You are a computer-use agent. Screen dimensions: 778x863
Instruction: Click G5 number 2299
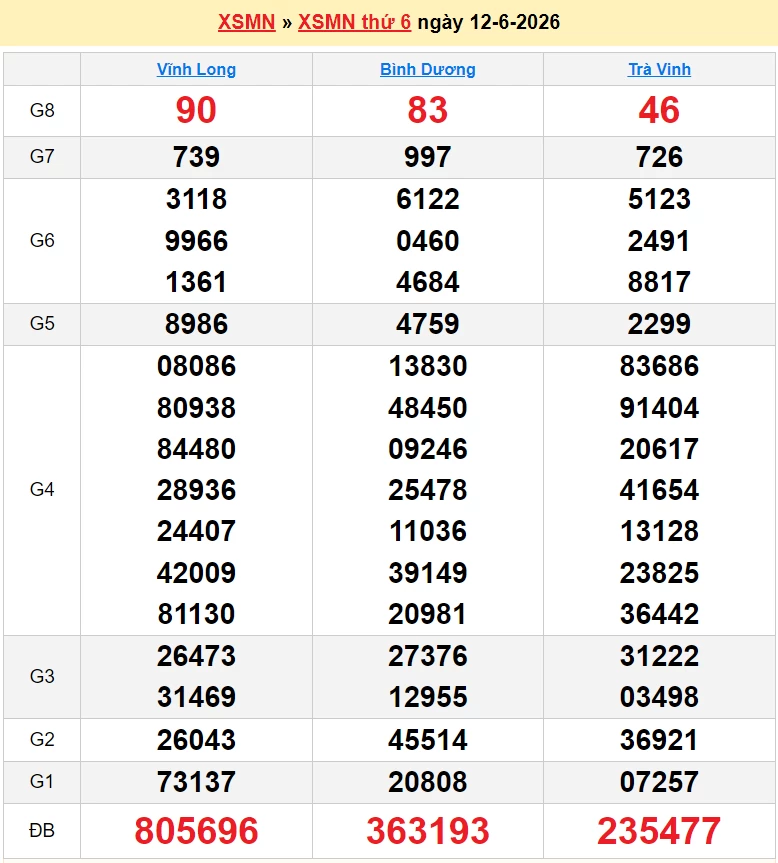659,324
